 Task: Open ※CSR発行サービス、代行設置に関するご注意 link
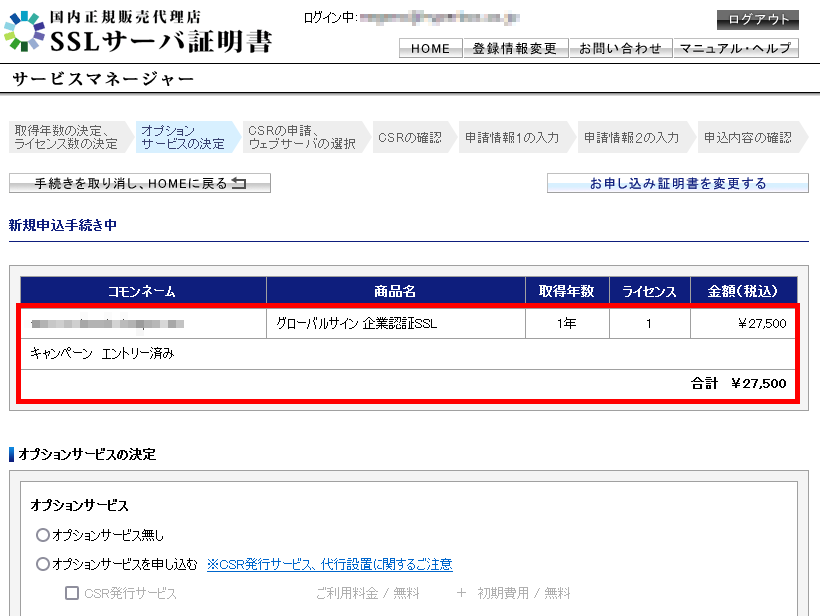pyautogui.click(x=329, y=564)
